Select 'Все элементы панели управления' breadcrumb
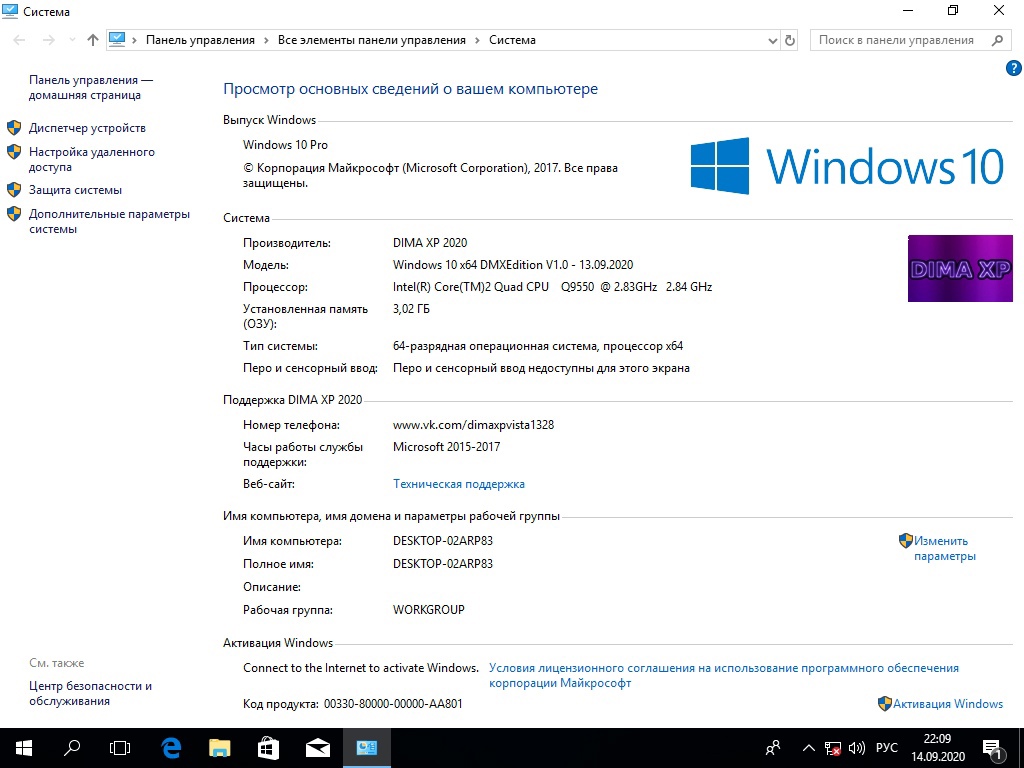The image size is (1024, 768). 371,40
